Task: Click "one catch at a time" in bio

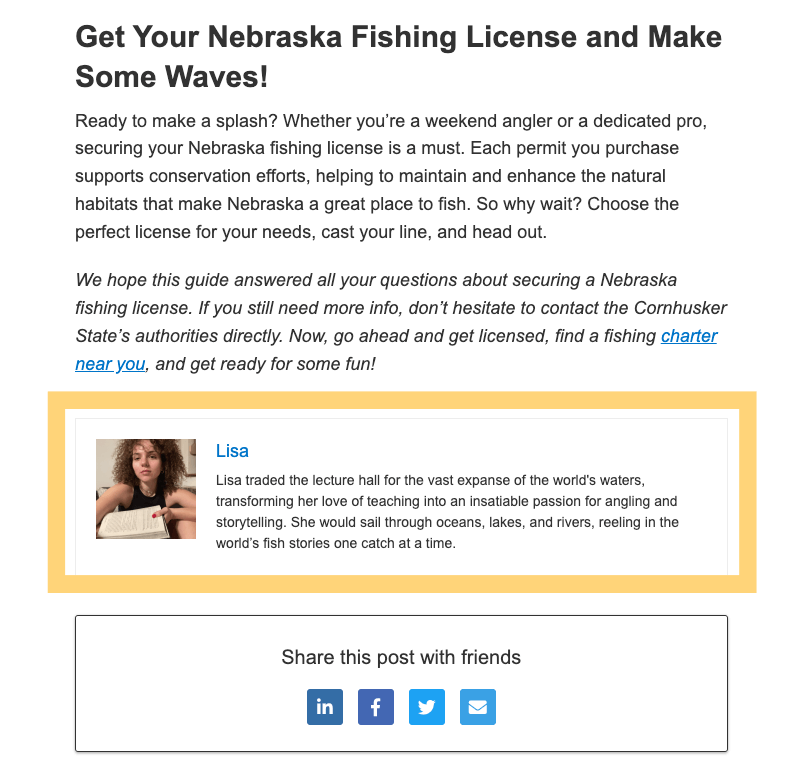Action: 392,545
